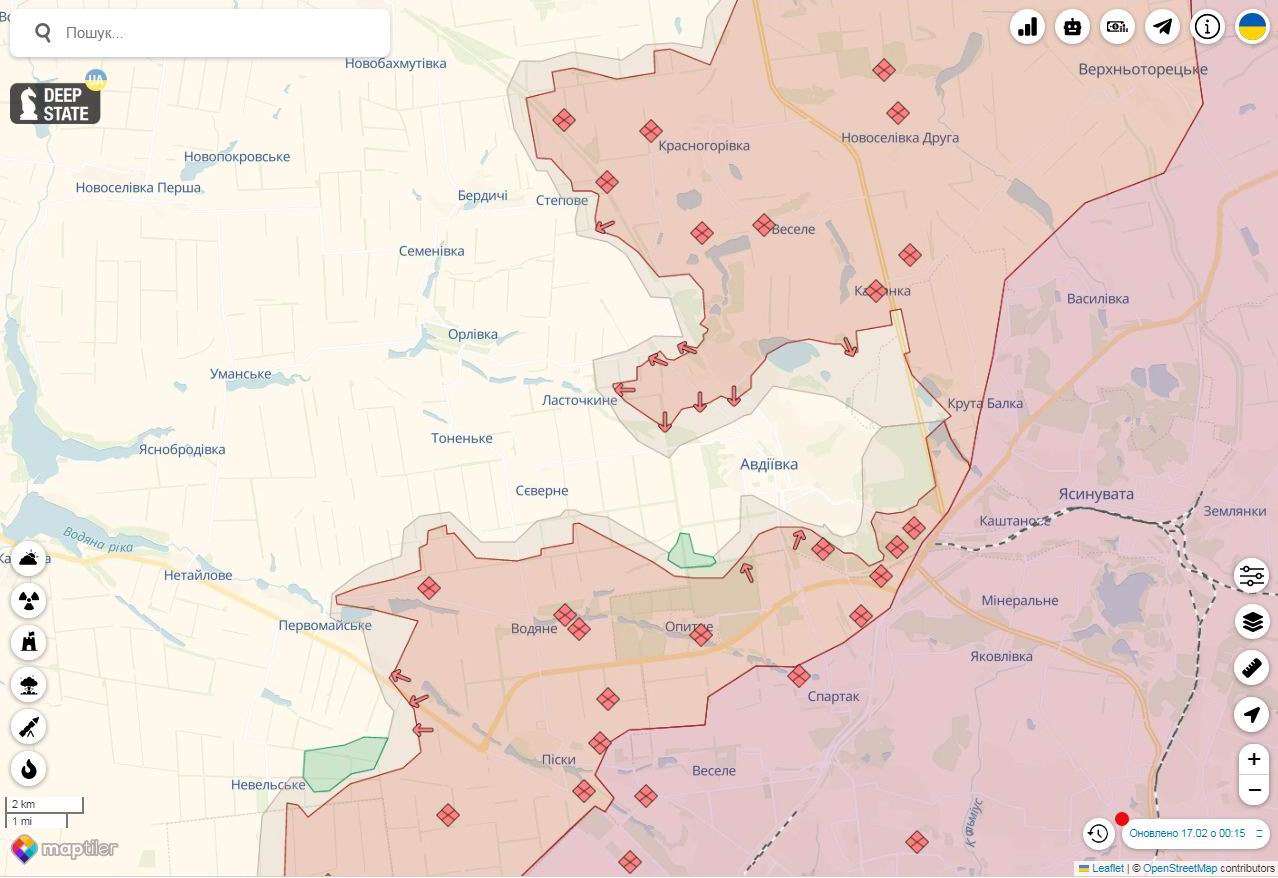Open the history clock icon
Screen dimensions: 1278x878
click(x=1098, y=833)
